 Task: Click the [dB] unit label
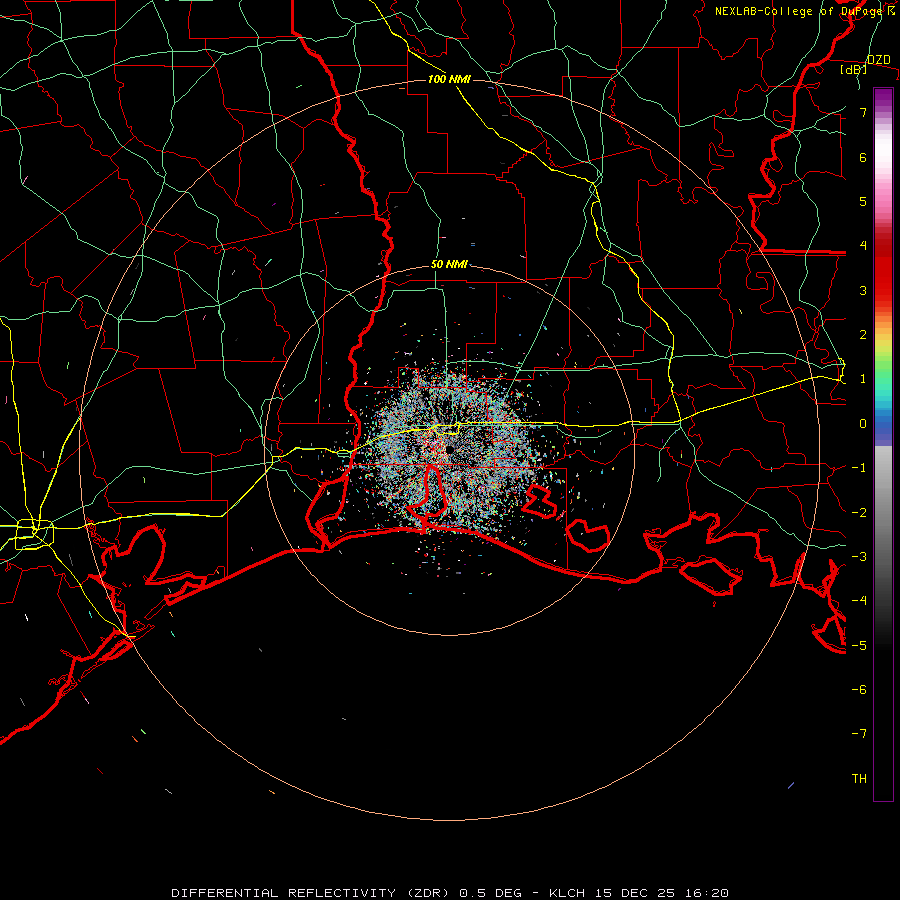tap(854, 69)
